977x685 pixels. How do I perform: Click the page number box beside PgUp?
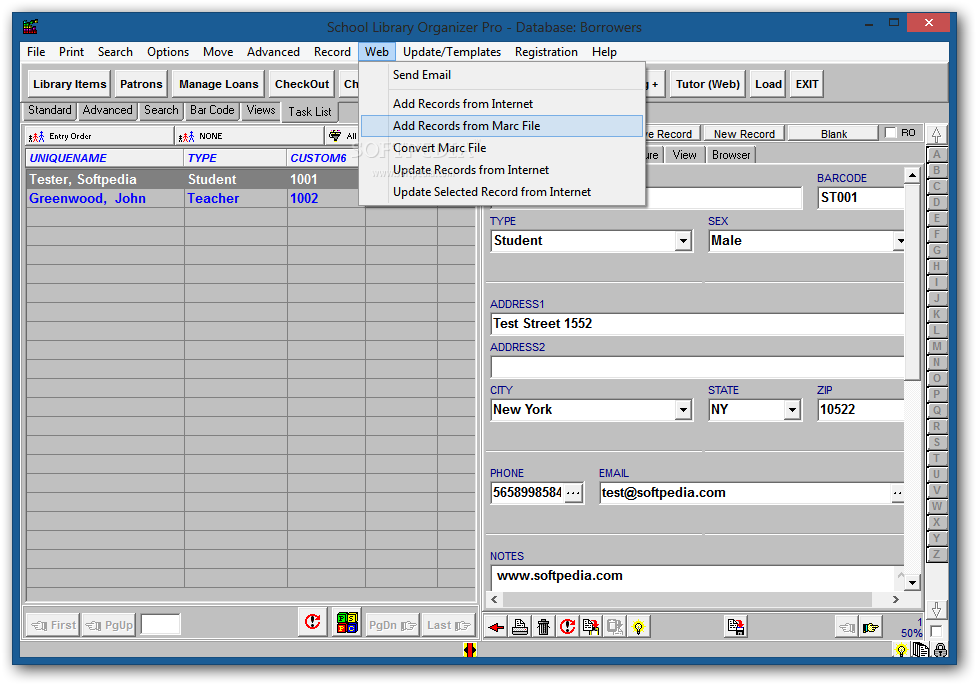[161, 624]
